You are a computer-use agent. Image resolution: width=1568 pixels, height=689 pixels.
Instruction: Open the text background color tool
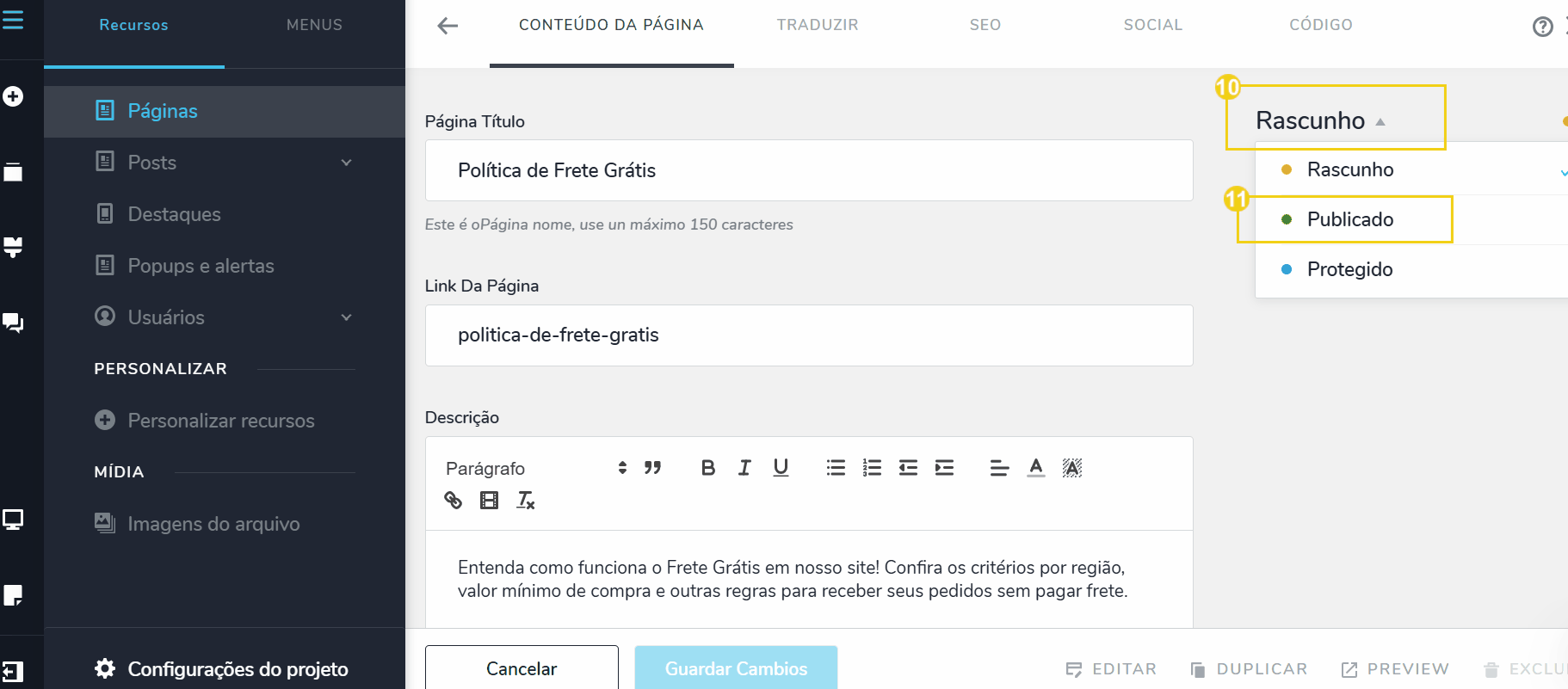click(x=1071, y=468)
